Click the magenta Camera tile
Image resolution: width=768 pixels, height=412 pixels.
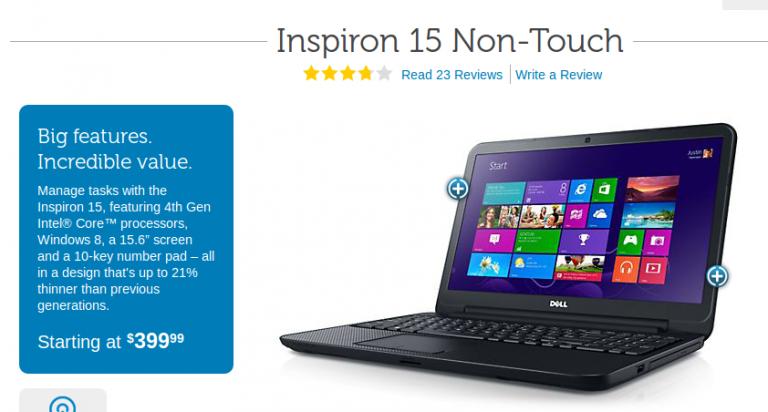657,241
